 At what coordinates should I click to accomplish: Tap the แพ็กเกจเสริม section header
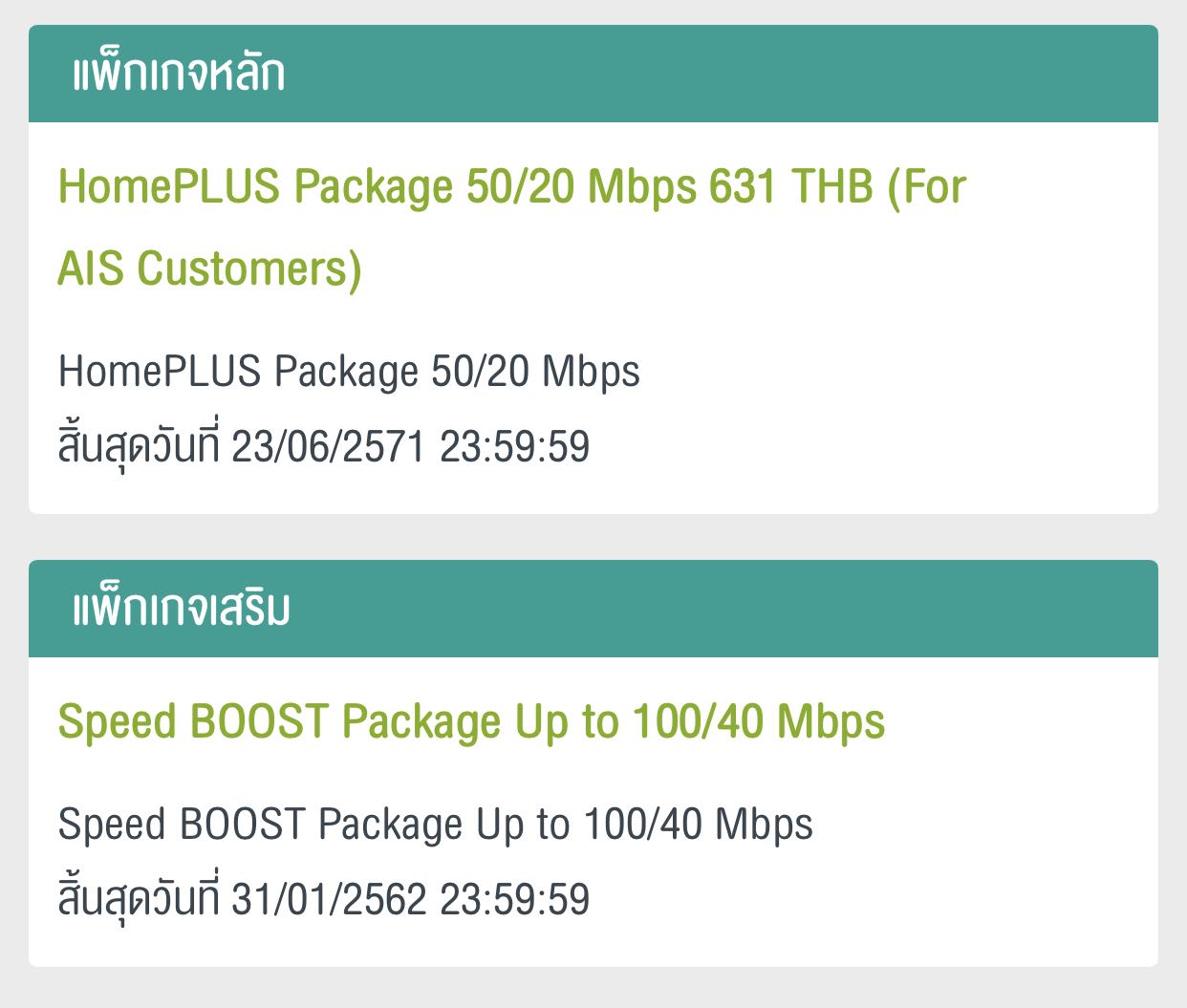182,610
